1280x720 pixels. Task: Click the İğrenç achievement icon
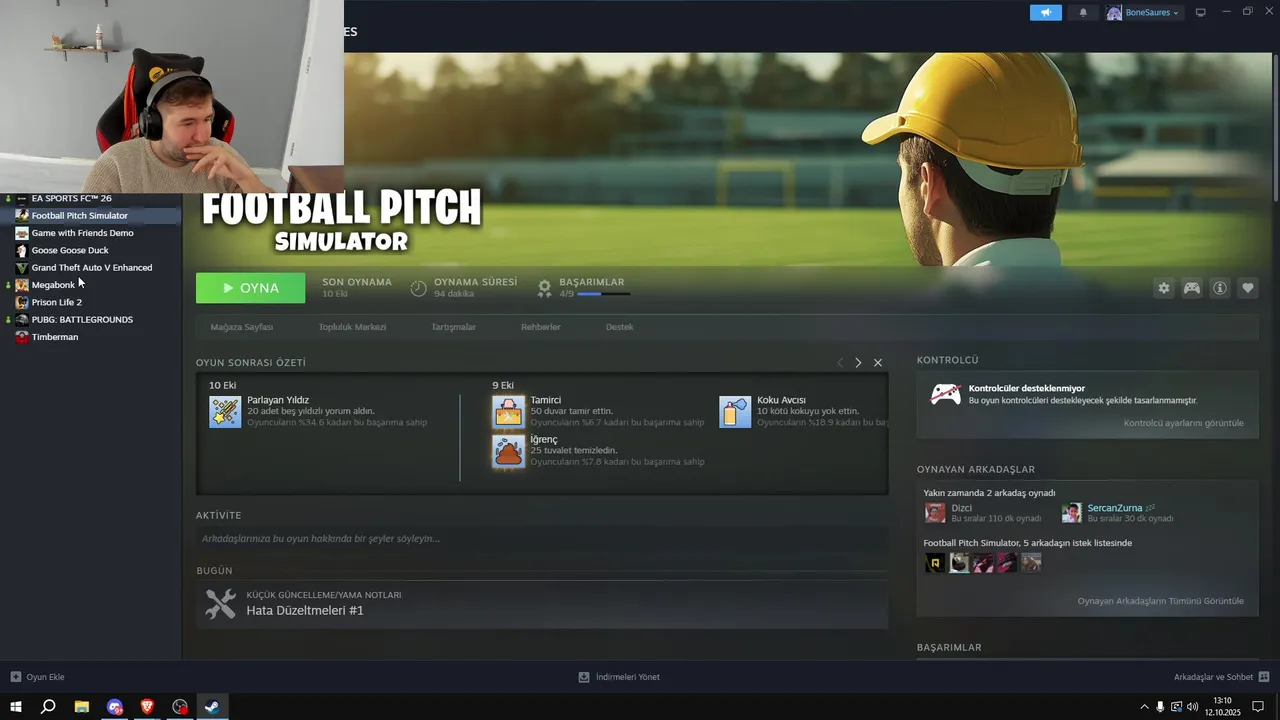pyautogui.click(x=508, y=451)
